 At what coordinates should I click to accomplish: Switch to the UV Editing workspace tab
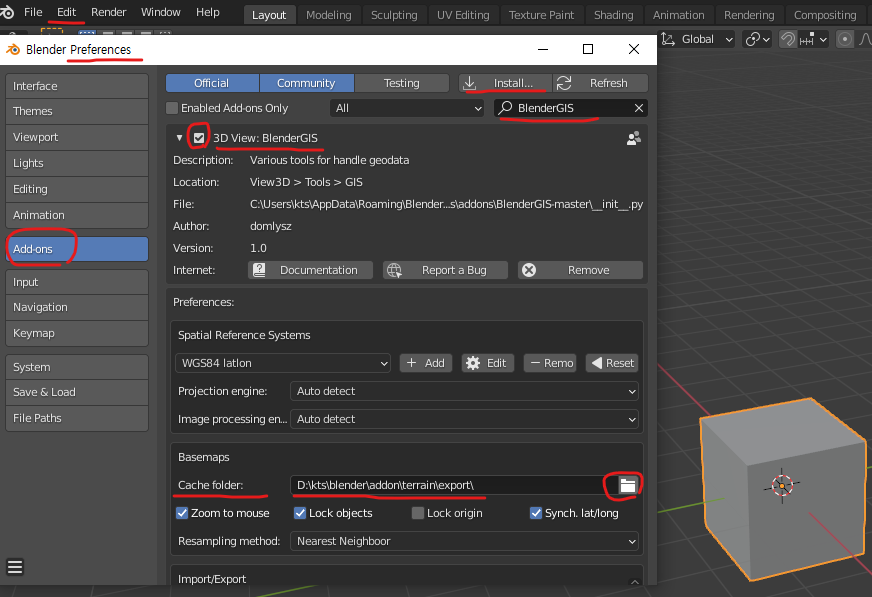(463, 15)
